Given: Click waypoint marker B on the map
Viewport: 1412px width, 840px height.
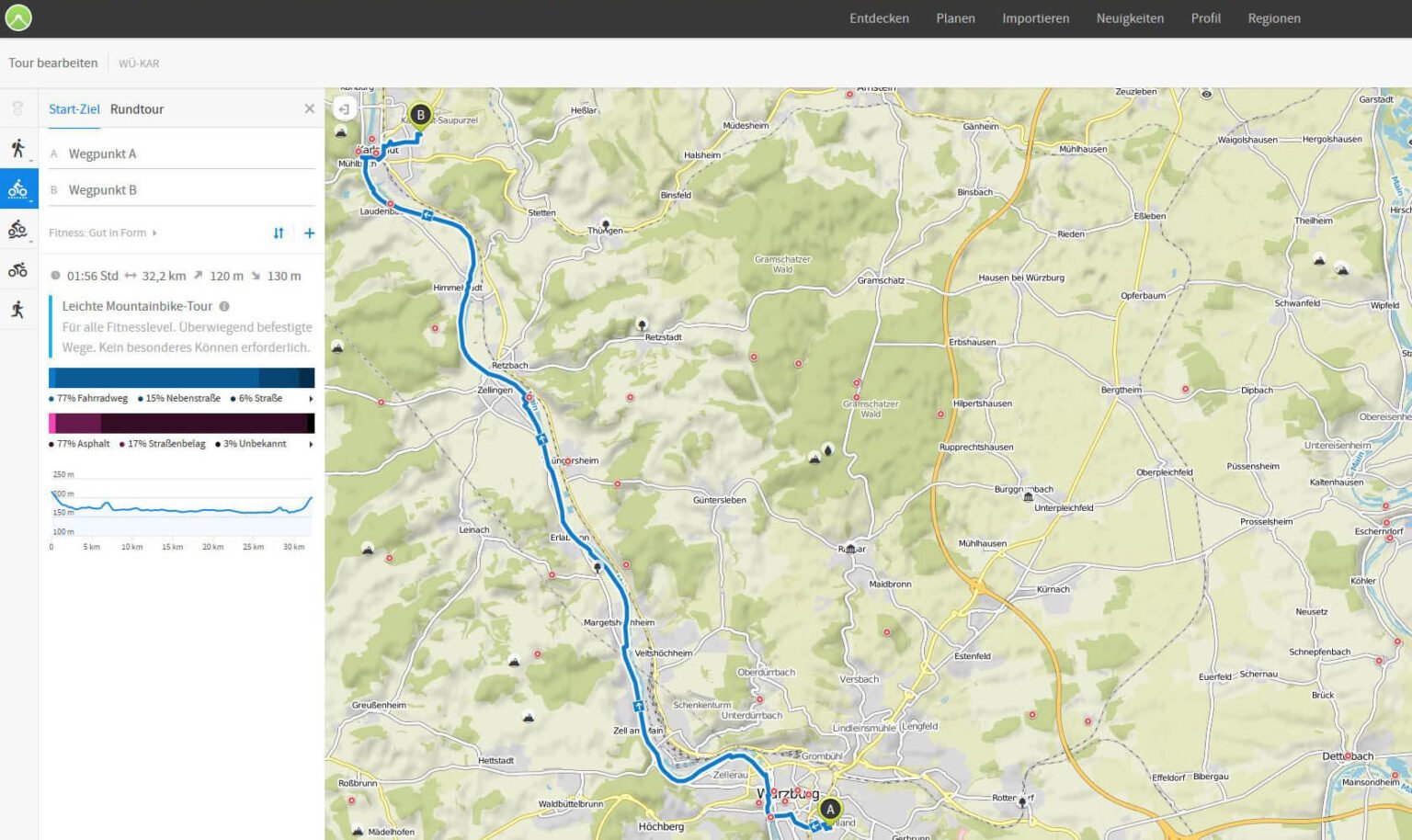Looking at the screenshot, I should [x=420, y=115].
